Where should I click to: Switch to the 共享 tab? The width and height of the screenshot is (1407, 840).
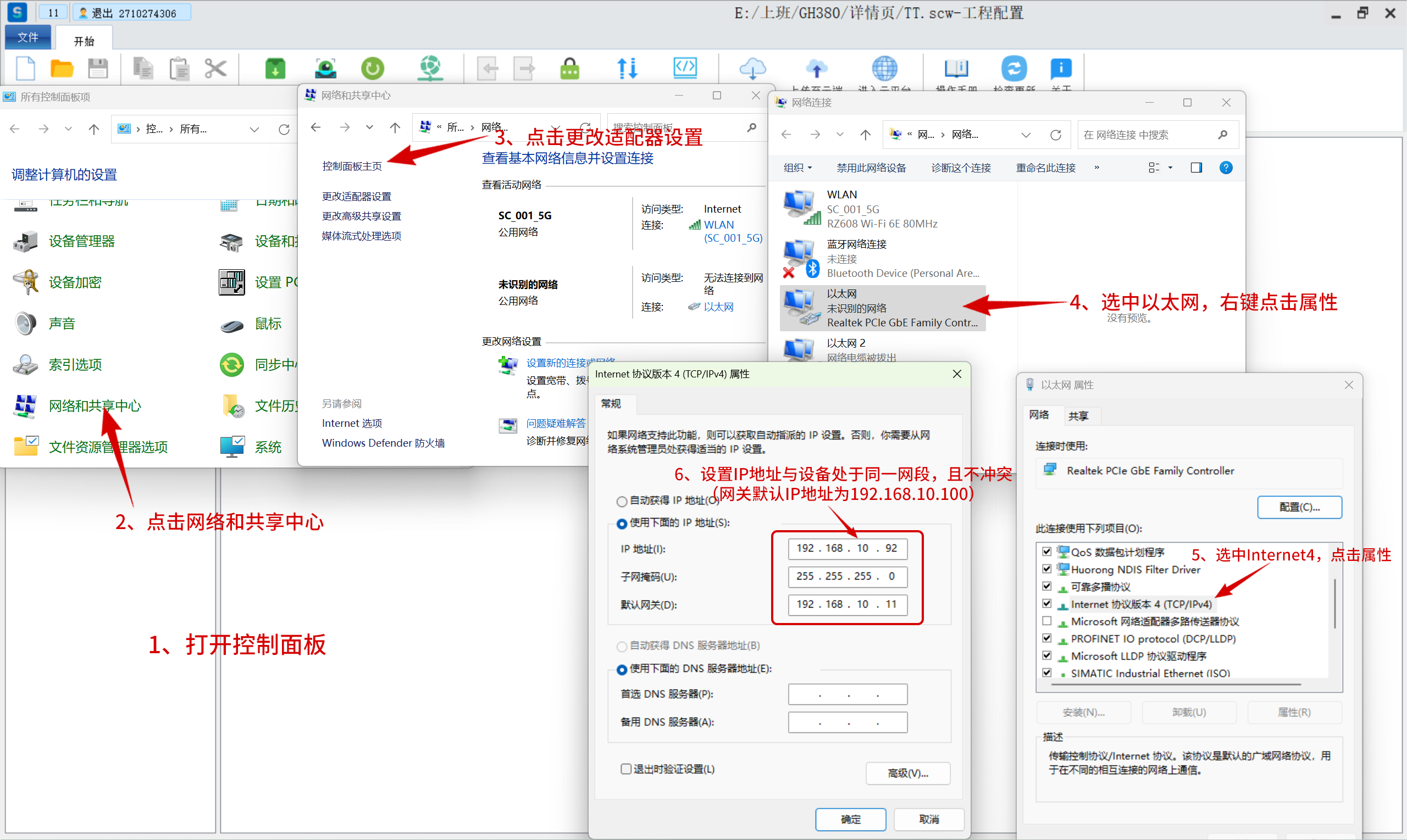(x=1077, y=416)
